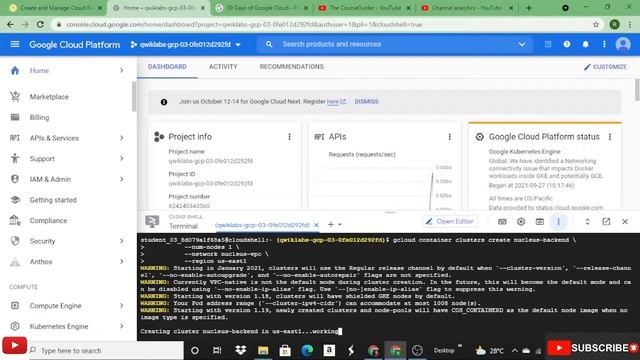Expand the Home submenu chevron

[122, 70]
